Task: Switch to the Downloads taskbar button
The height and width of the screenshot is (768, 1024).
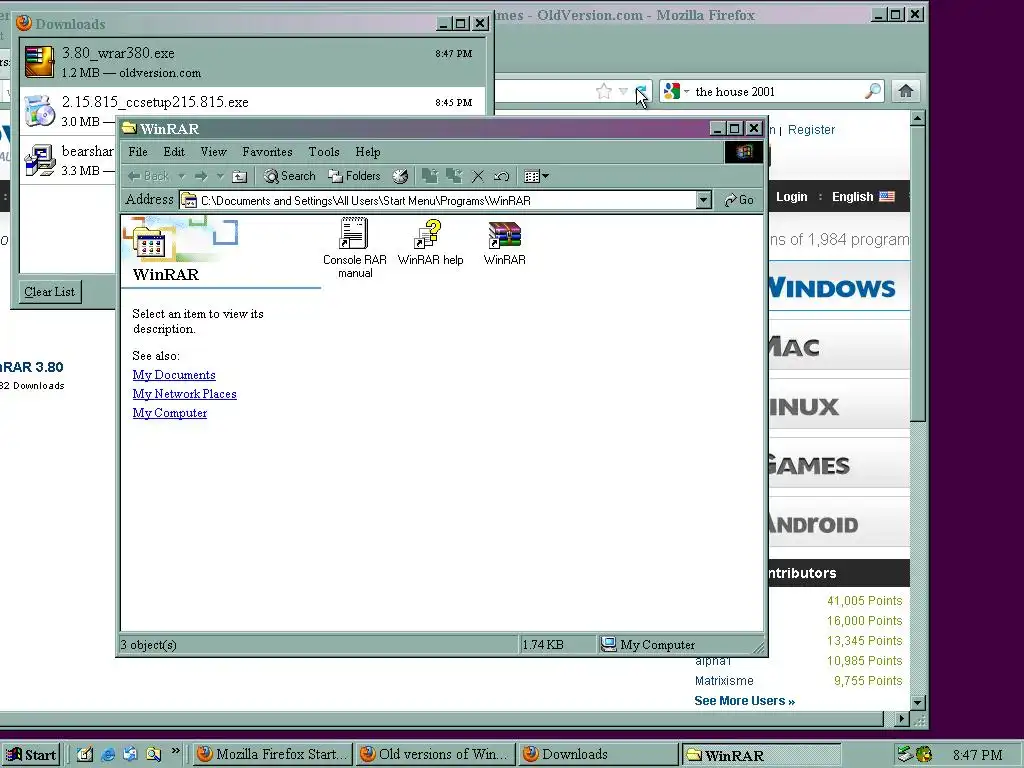Action: click(598, 754)
